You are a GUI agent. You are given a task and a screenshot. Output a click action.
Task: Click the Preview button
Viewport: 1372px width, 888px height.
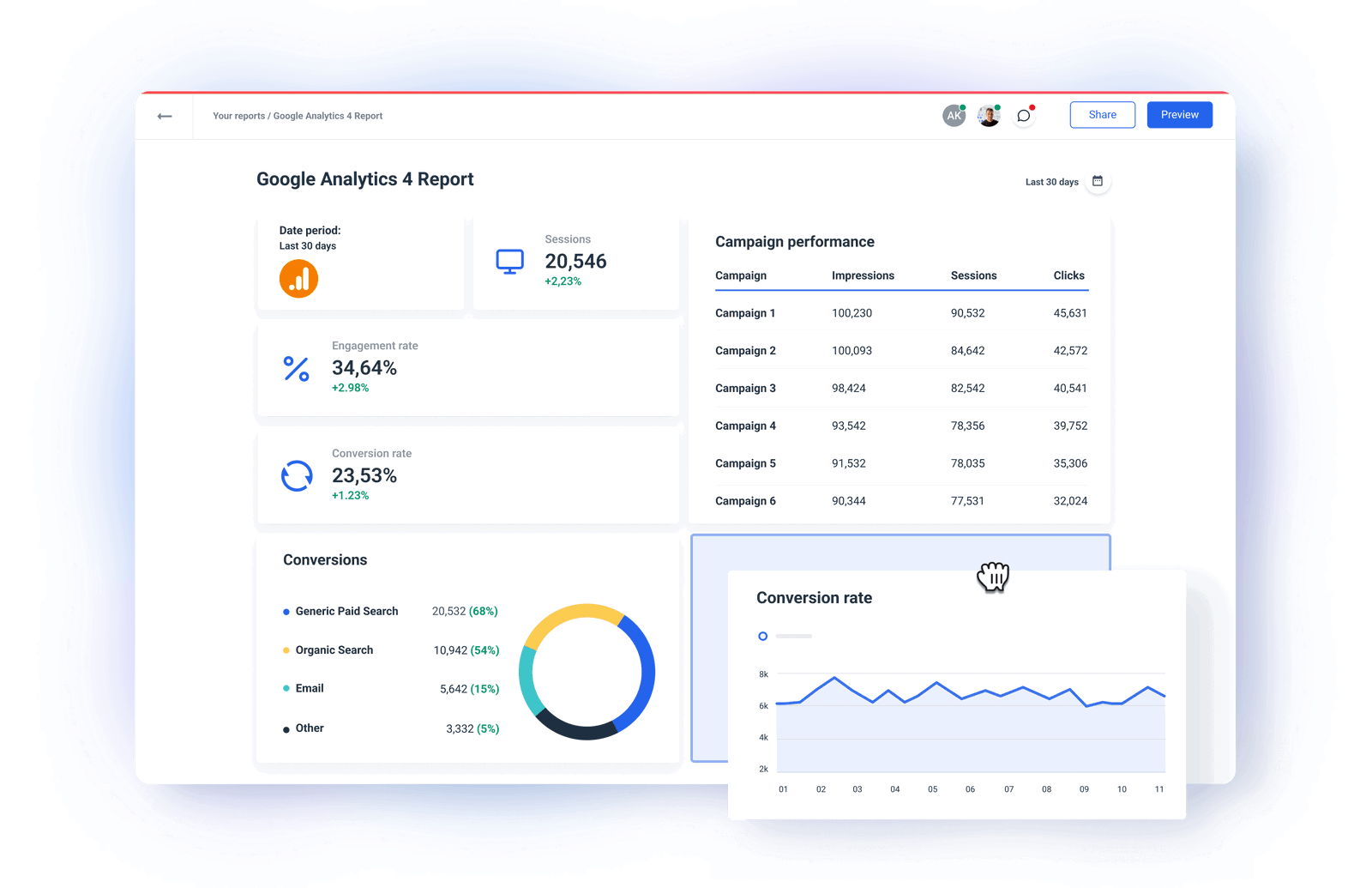(1179, 114)
